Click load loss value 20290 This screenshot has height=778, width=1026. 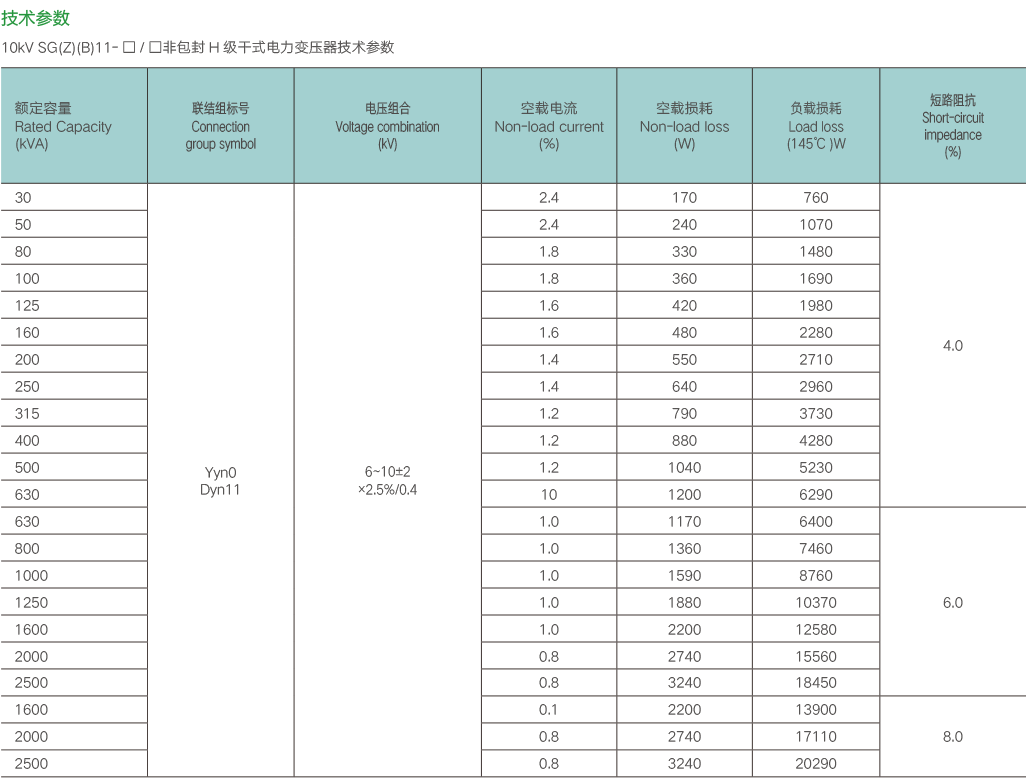pyautogui.click(x=816, y=764)
